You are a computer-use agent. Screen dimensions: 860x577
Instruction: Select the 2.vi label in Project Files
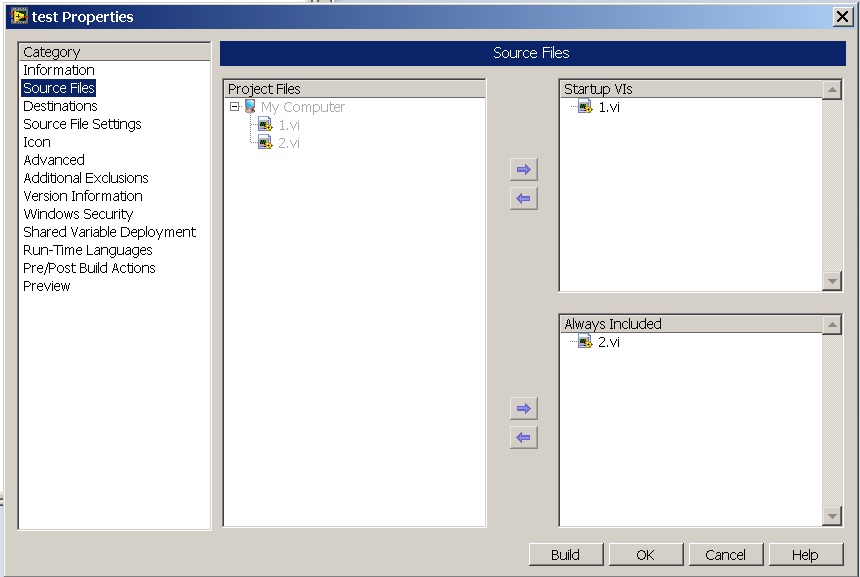289,143
